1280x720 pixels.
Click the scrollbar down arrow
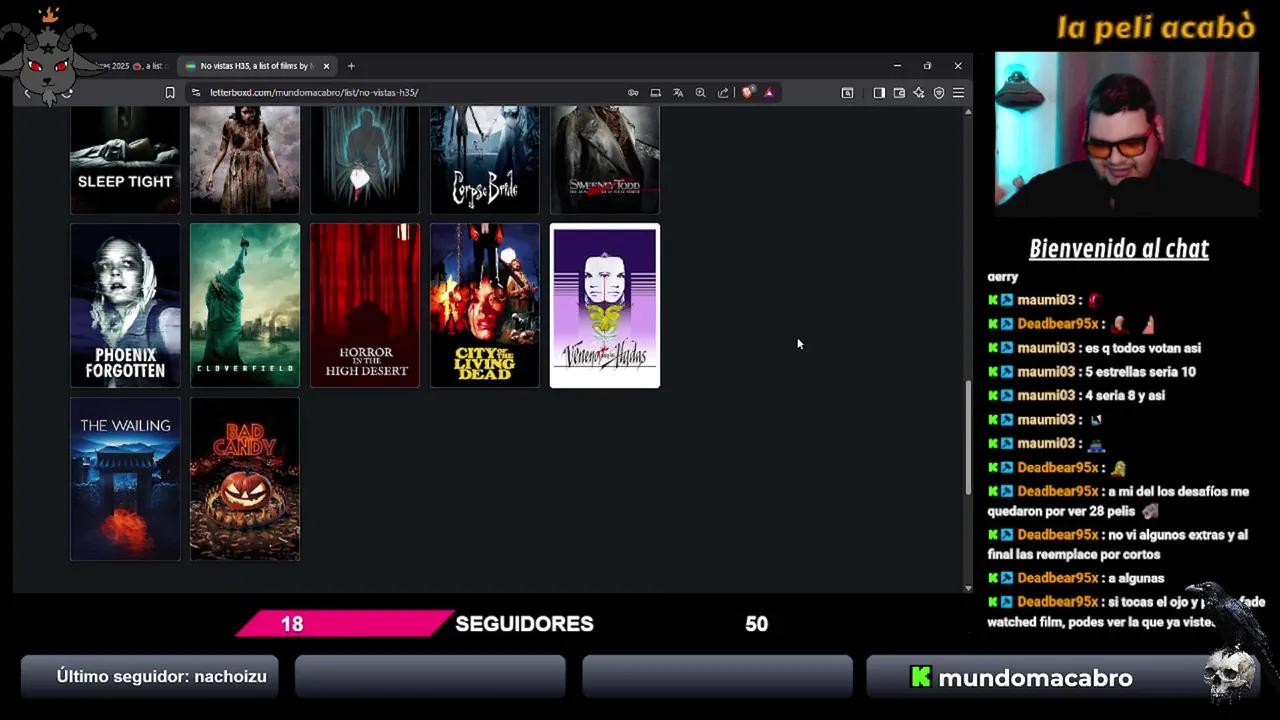967,588
